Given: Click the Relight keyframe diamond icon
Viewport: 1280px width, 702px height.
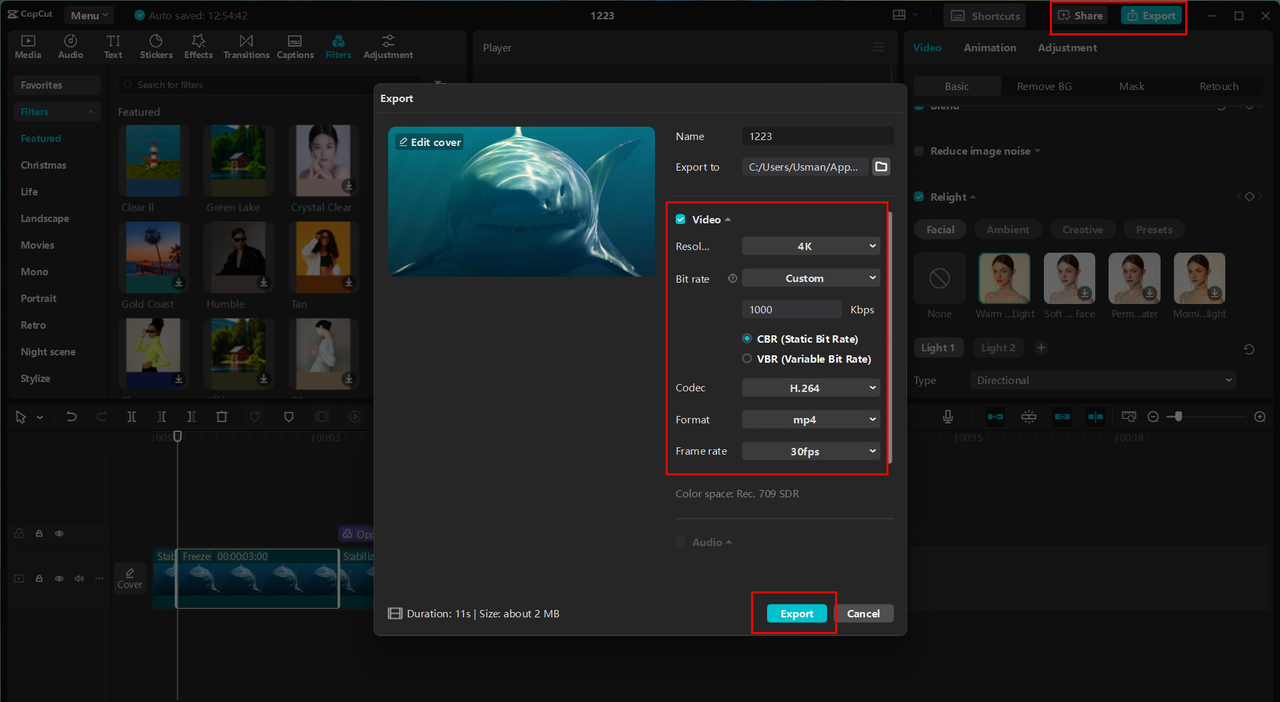Looking at the screenshot, I should tap(1249, 197).
